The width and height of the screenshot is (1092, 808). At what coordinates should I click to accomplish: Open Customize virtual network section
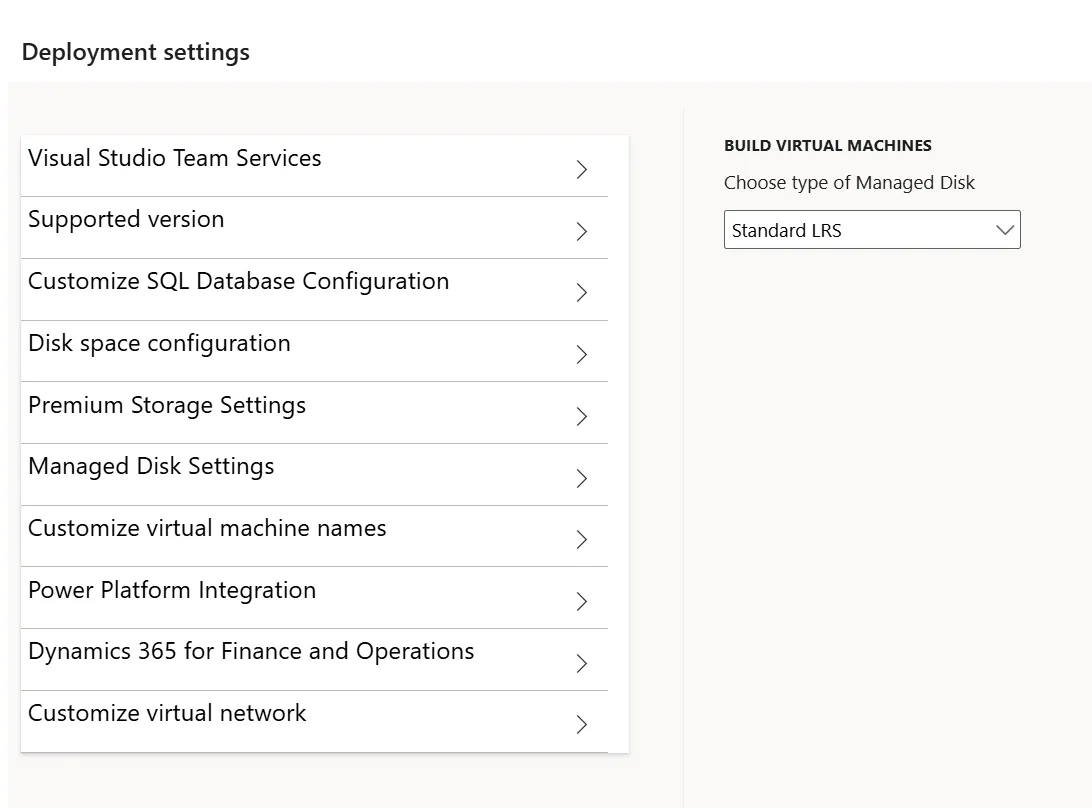click(x=314, y=722)
